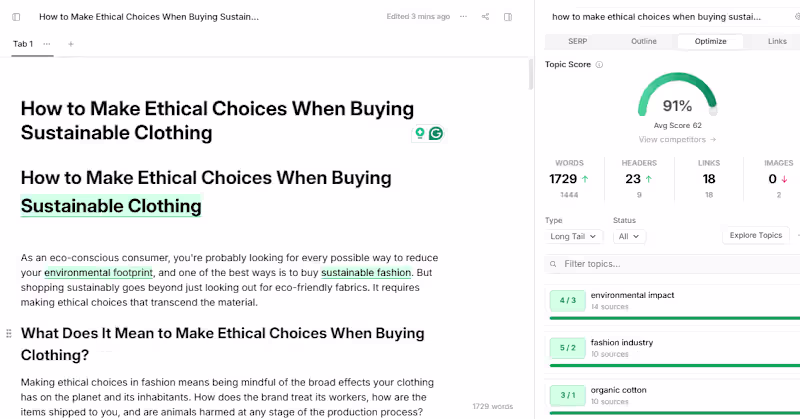
Task: Open the Links tab
Action: [x=776, y=42]
